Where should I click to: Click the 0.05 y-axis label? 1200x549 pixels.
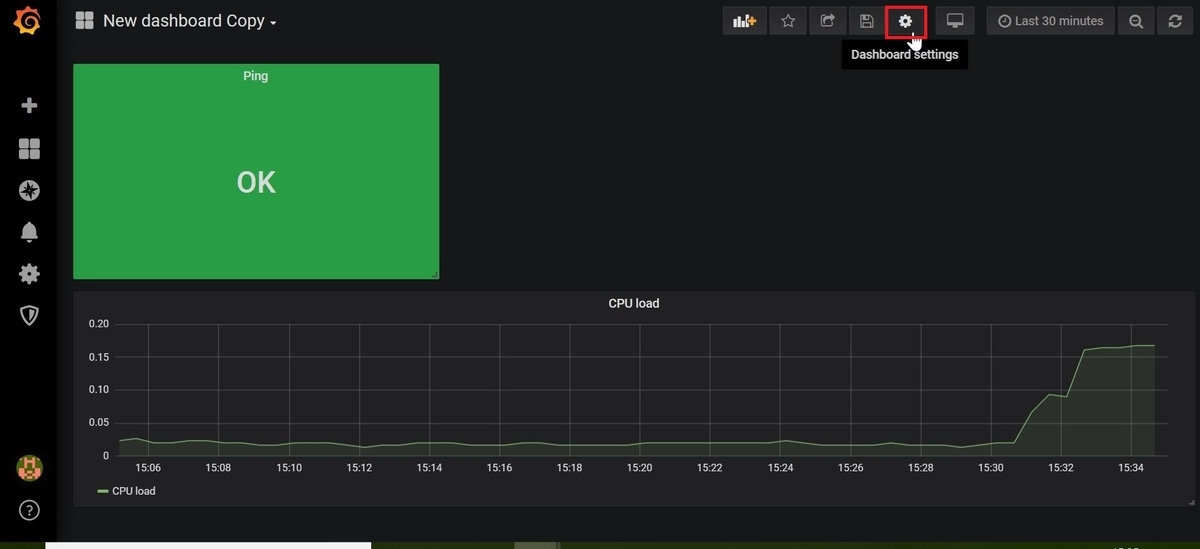point(99,423)
